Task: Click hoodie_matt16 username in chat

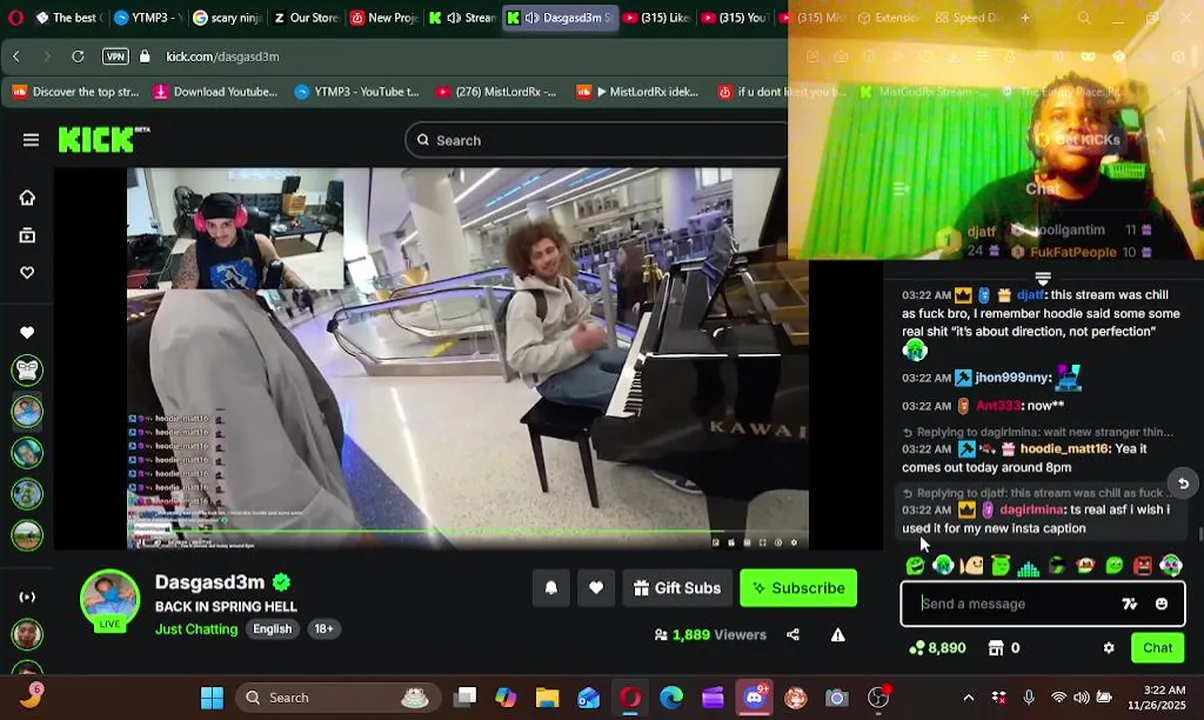Action: 1064,449
